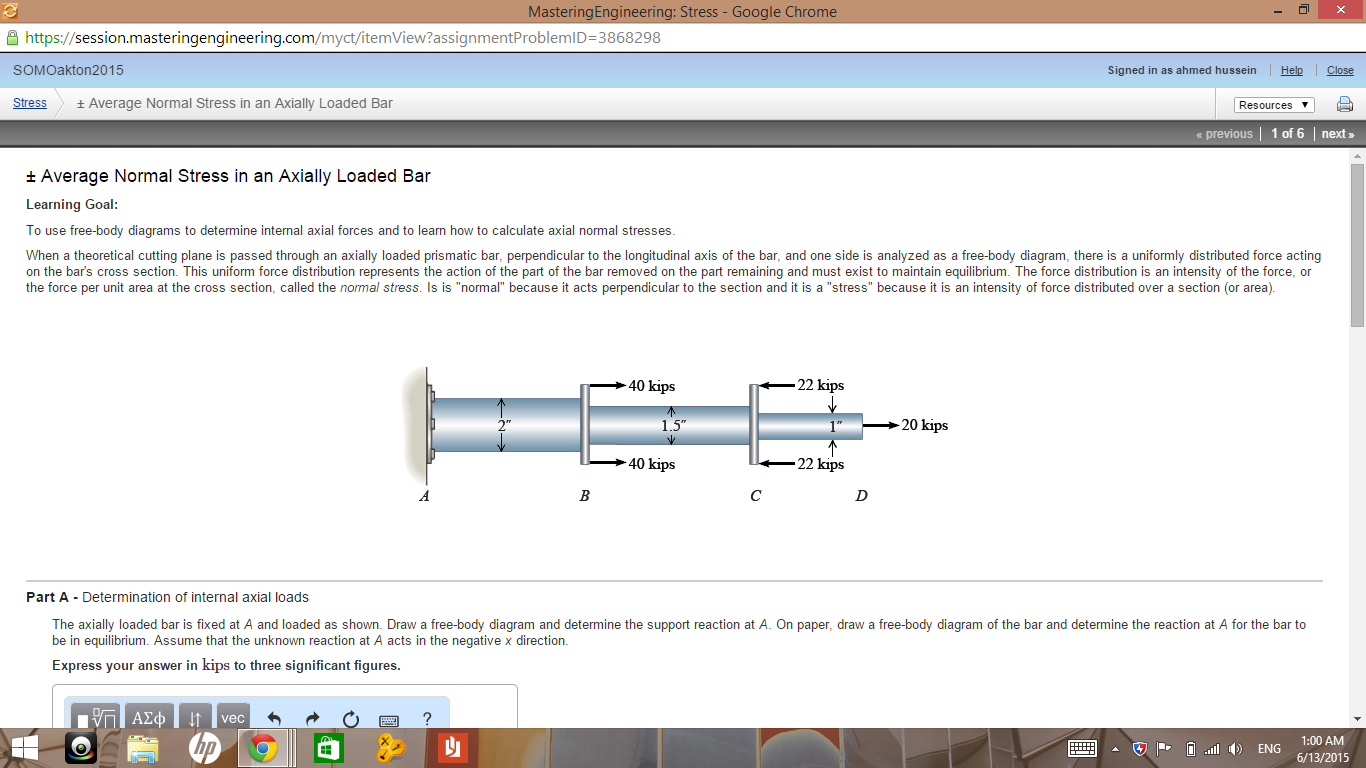Click scrollbar up arrow

(1357, 157)
